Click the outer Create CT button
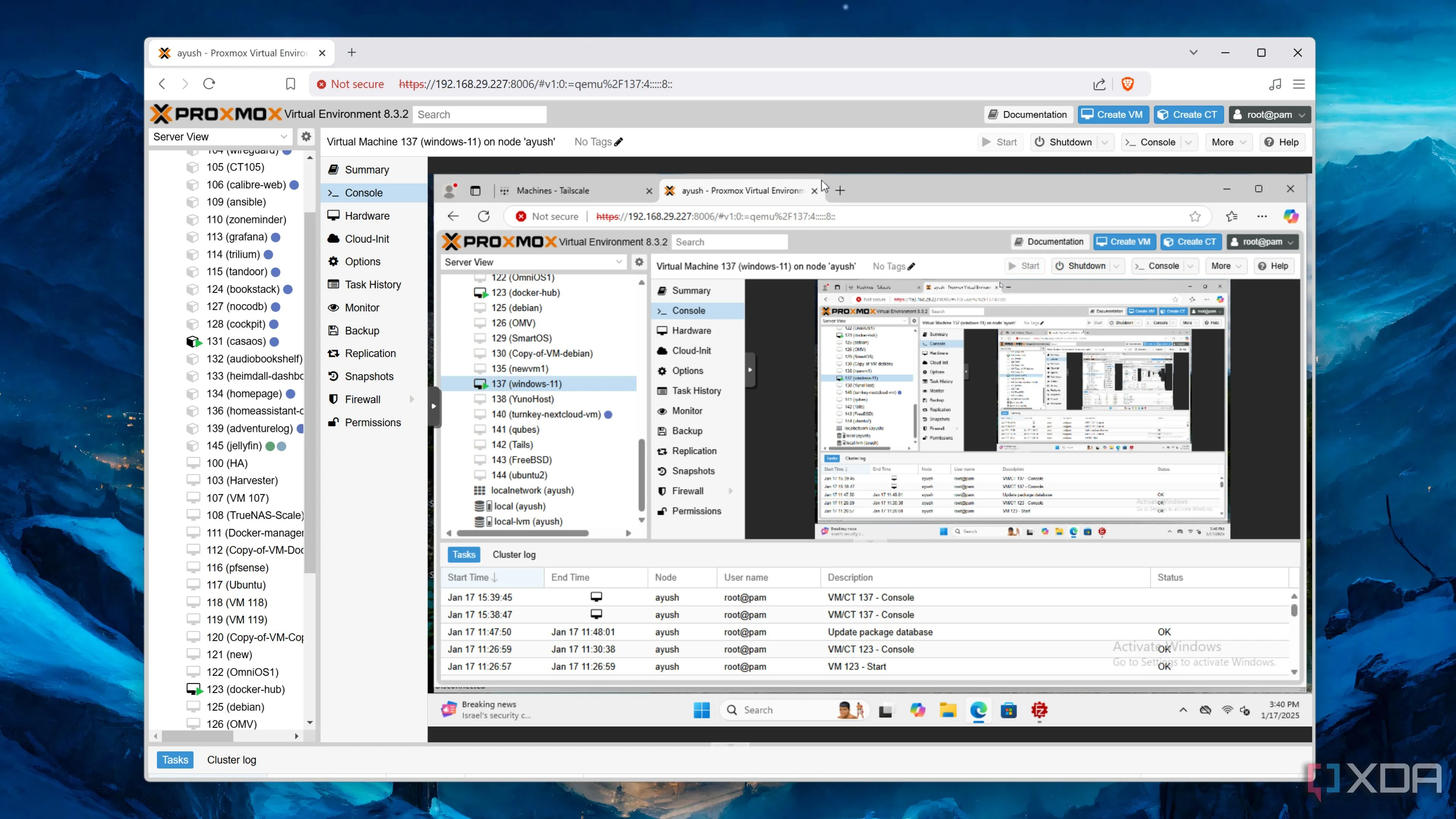This screenshot has height=819, width=1456. 1188,115
